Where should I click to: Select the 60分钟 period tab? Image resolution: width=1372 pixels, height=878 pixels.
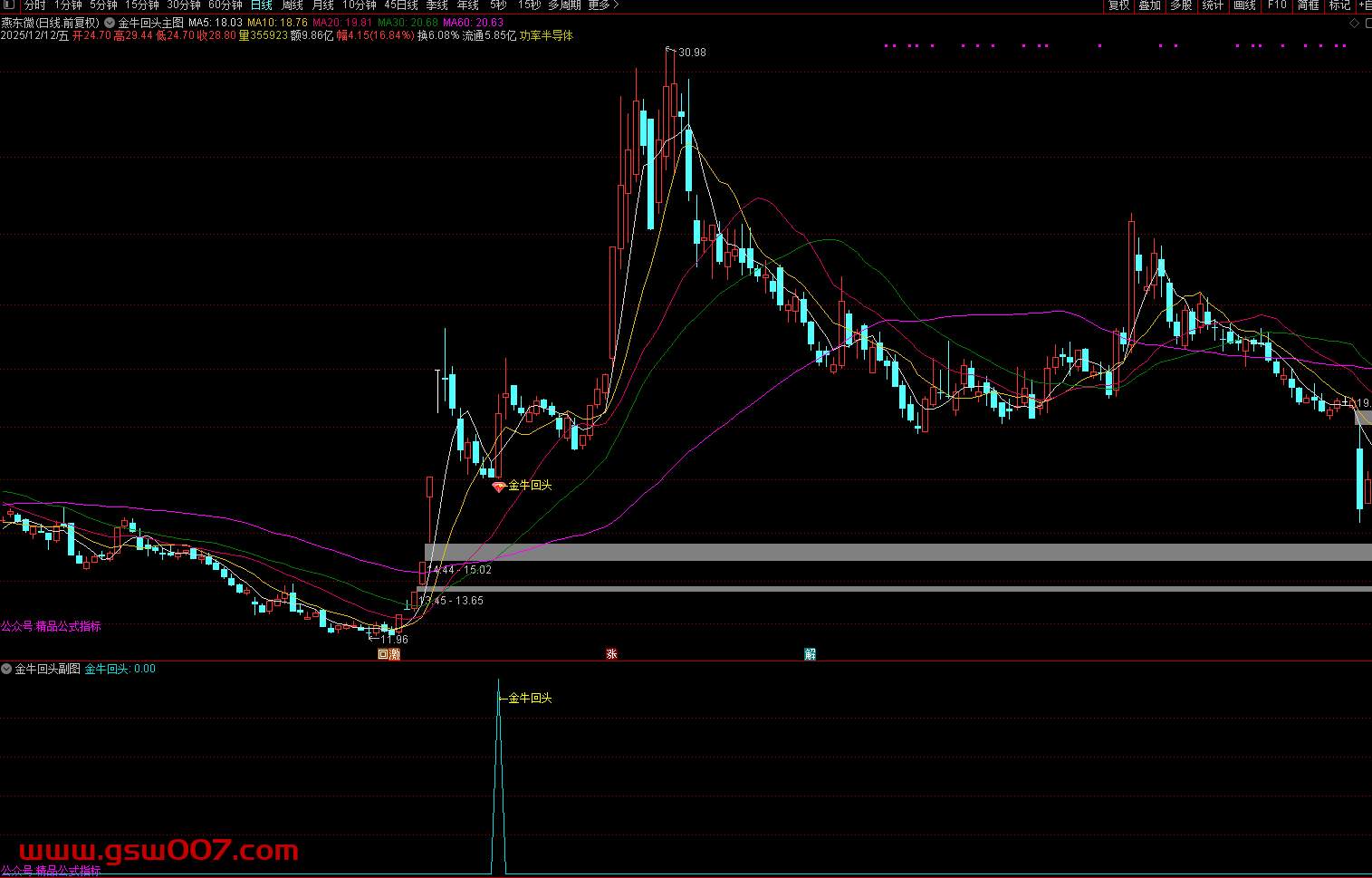(x=225, y=5)
